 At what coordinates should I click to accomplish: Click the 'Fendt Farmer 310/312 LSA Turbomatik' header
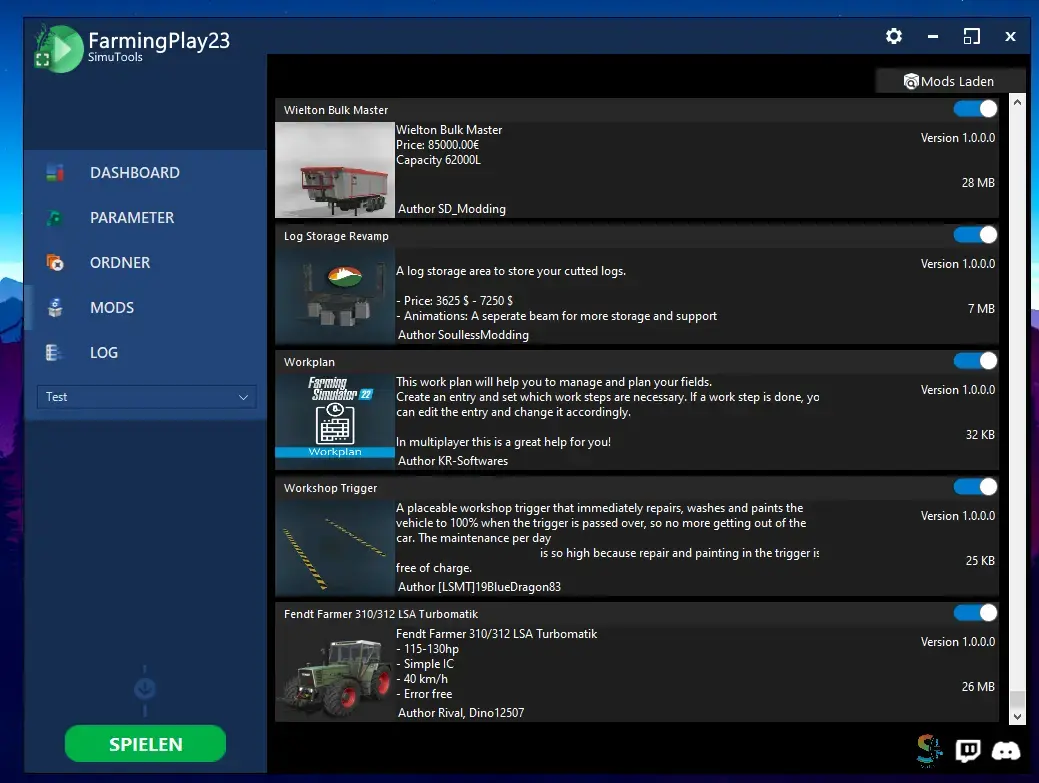[x=381, y=614]
